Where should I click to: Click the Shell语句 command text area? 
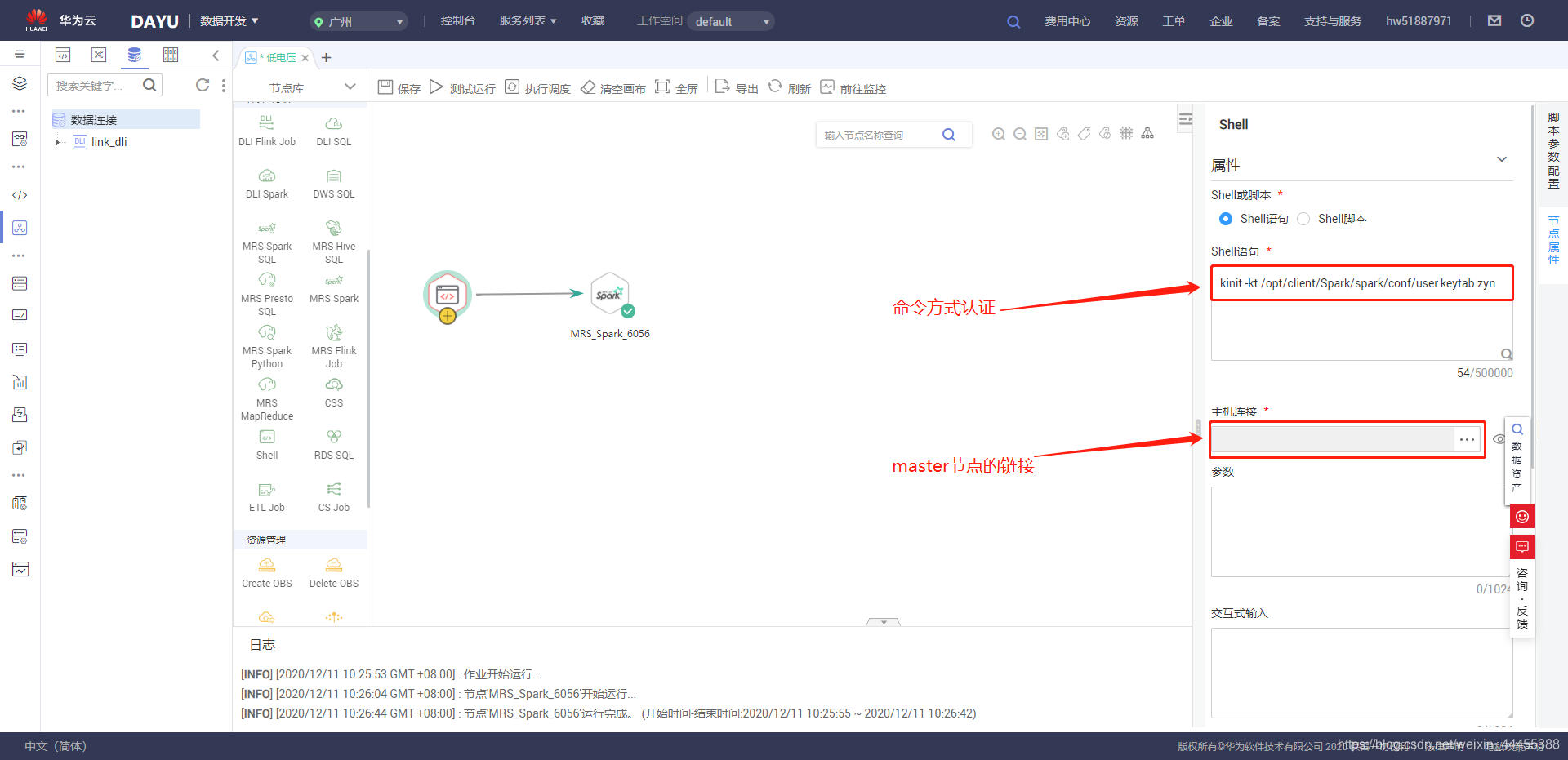tap(1361, 314)
